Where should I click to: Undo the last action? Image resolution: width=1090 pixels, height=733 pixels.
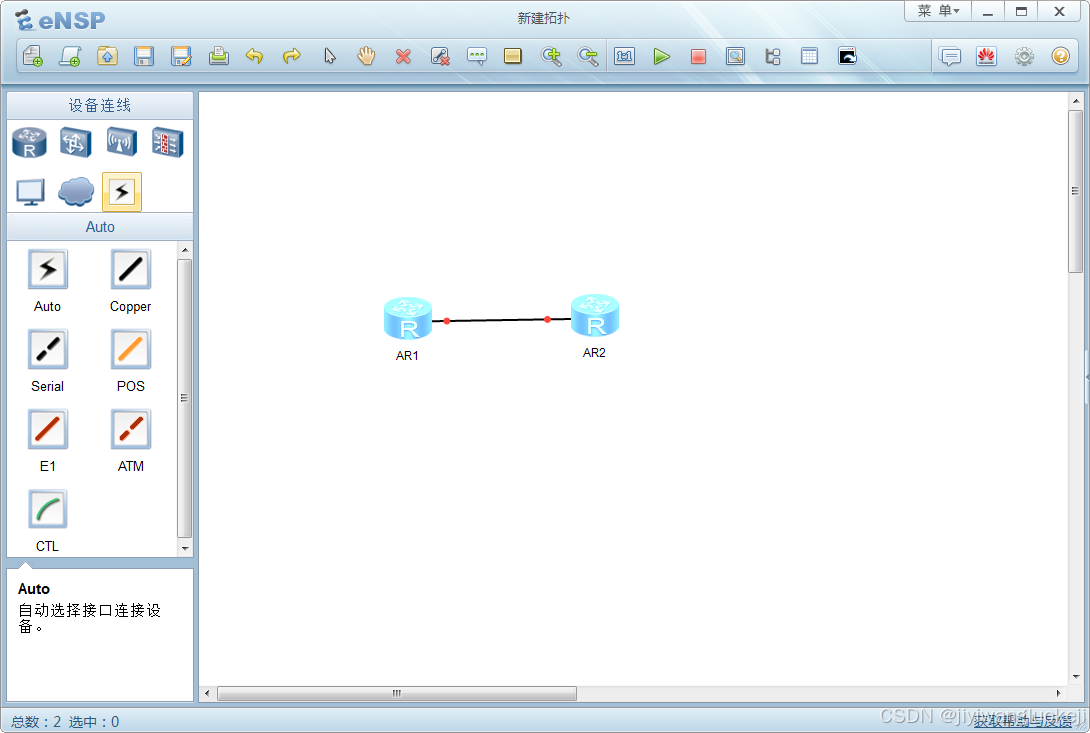tap(254, 56)
